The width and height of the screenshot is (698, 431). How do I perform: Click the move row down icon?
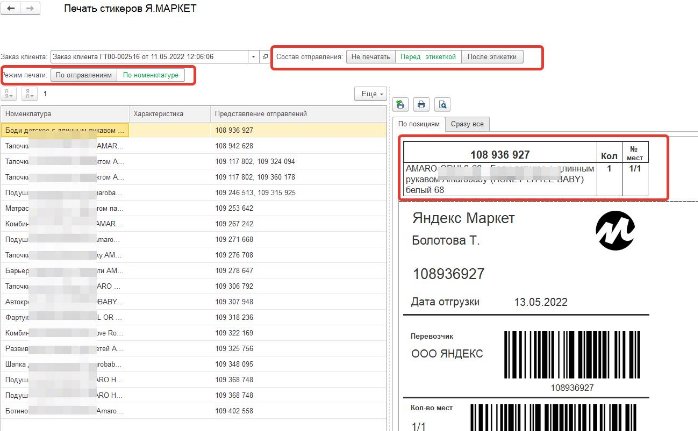tap(27, 93)
